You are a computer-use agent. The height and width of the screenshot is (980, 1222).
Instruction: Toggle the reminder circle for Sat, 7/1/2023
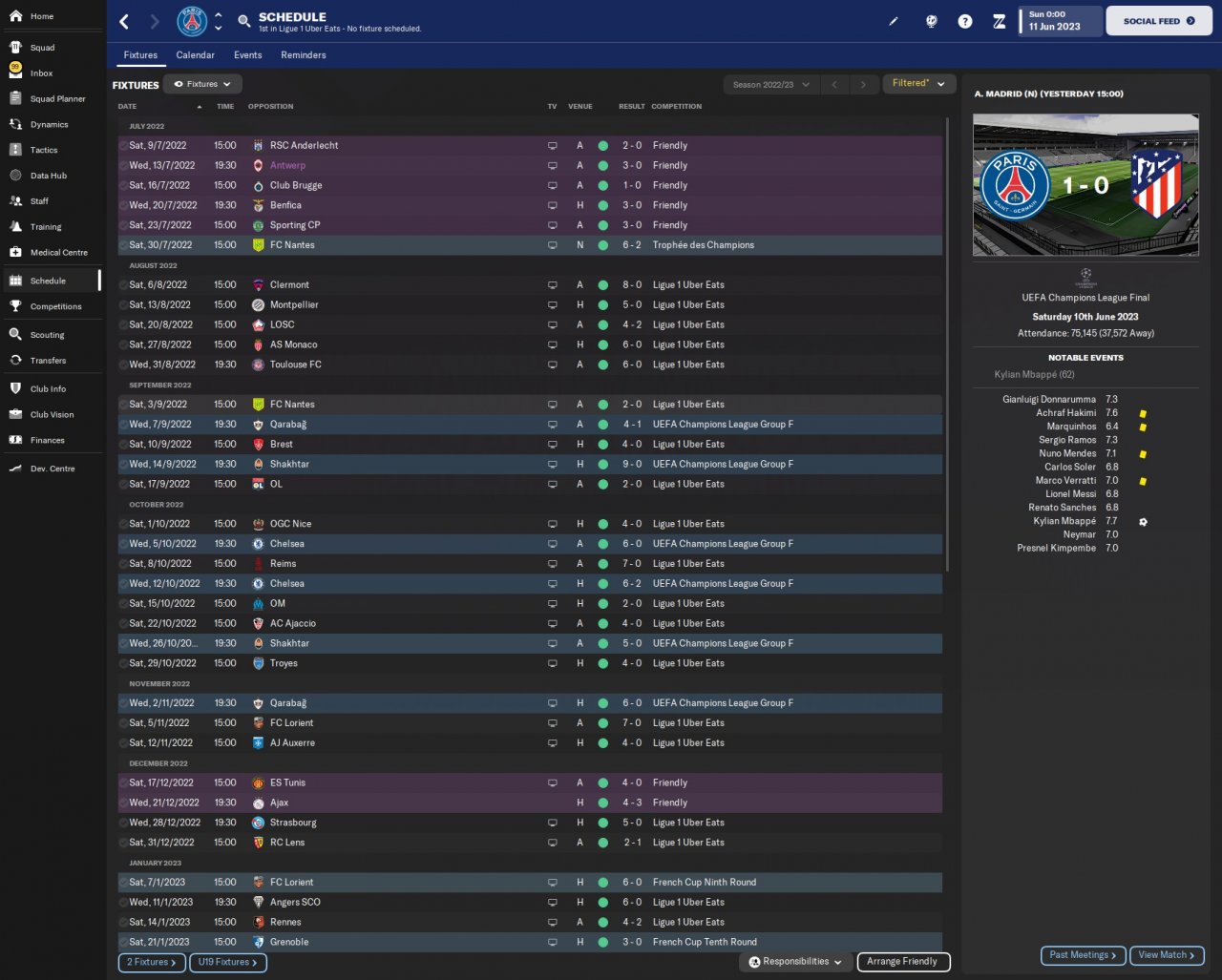point(123,883)
